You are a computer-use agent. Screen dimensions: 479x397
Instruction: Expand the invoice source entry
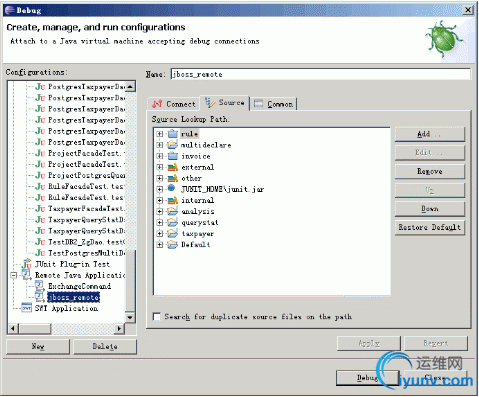160,156
